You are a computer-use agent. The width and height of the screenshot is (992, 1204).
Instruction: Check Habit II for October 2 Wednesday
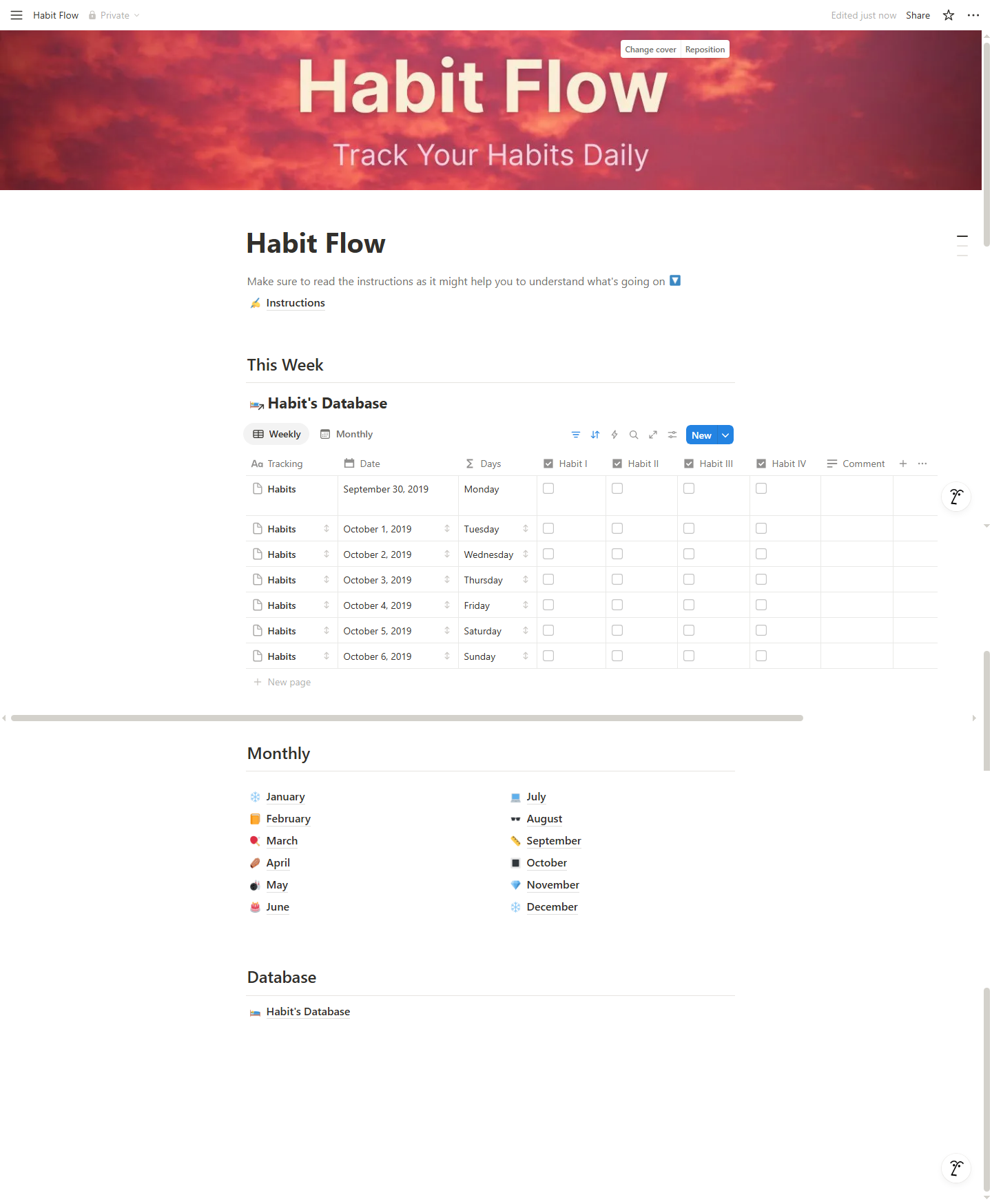click(x=617, y=554)
